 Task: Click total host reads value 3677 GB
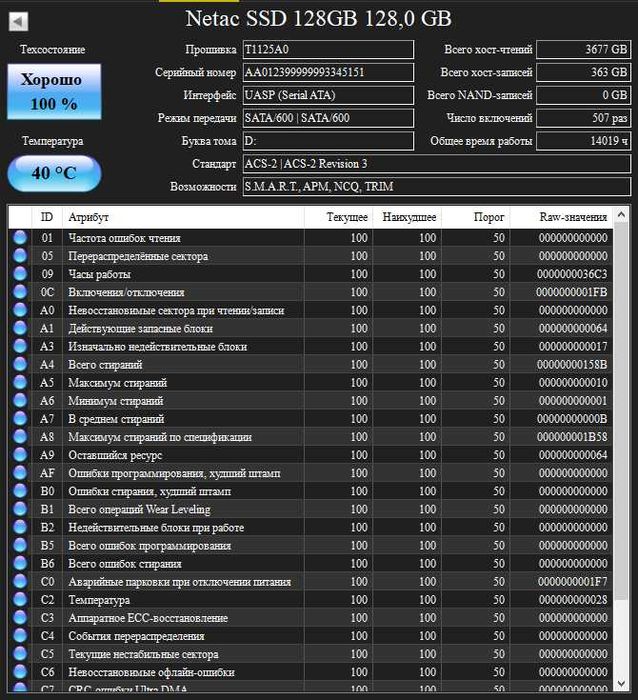coord(583,50)
